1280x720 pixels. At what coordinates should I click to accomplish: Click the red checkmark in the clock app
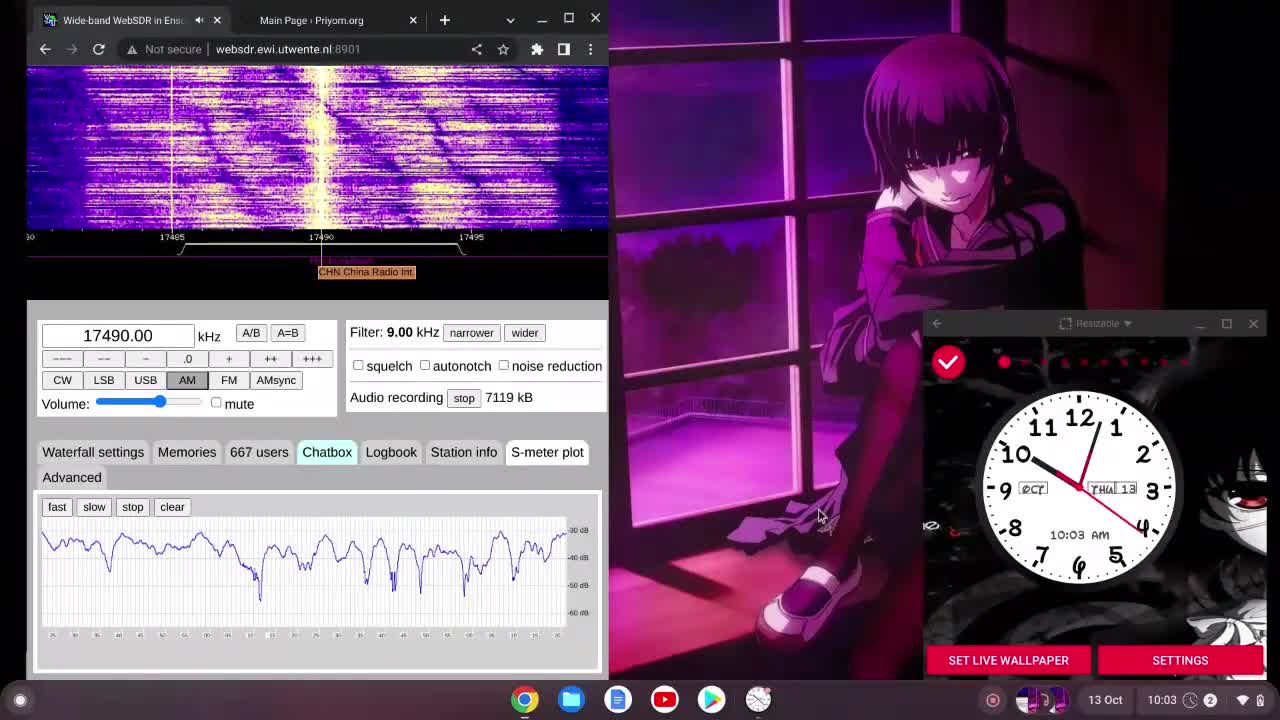pos(948,362)
